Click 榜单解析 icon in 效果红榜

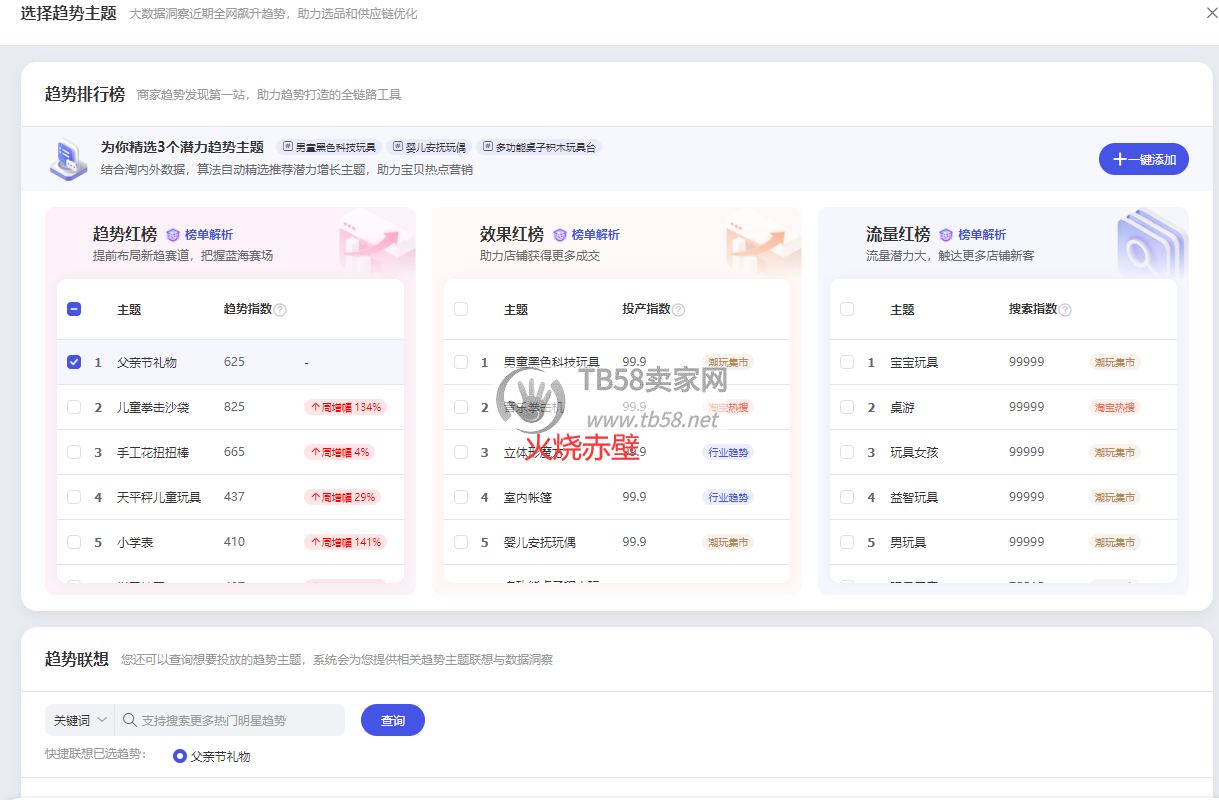(x=560, y=235)
